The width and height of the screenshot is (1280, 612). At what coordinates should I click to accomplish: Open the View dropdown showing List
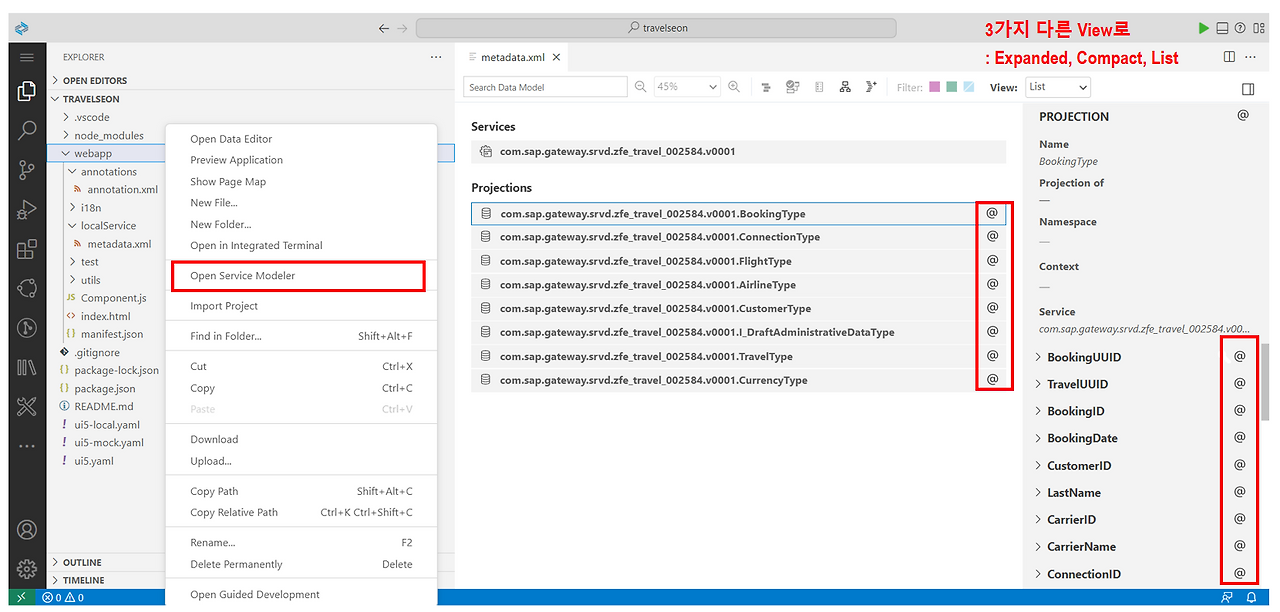point(1058,87)
